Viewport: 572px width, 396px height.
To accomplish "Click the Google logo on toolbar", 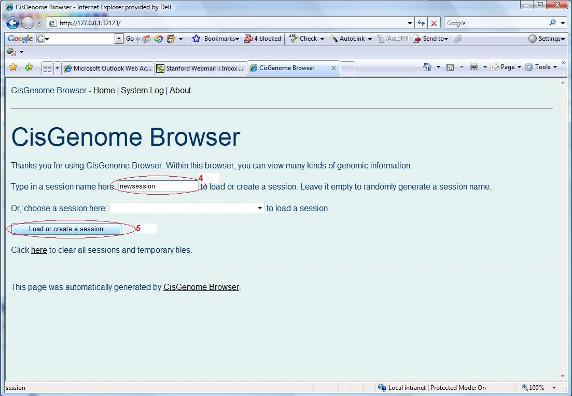I will tap(20, 38).
